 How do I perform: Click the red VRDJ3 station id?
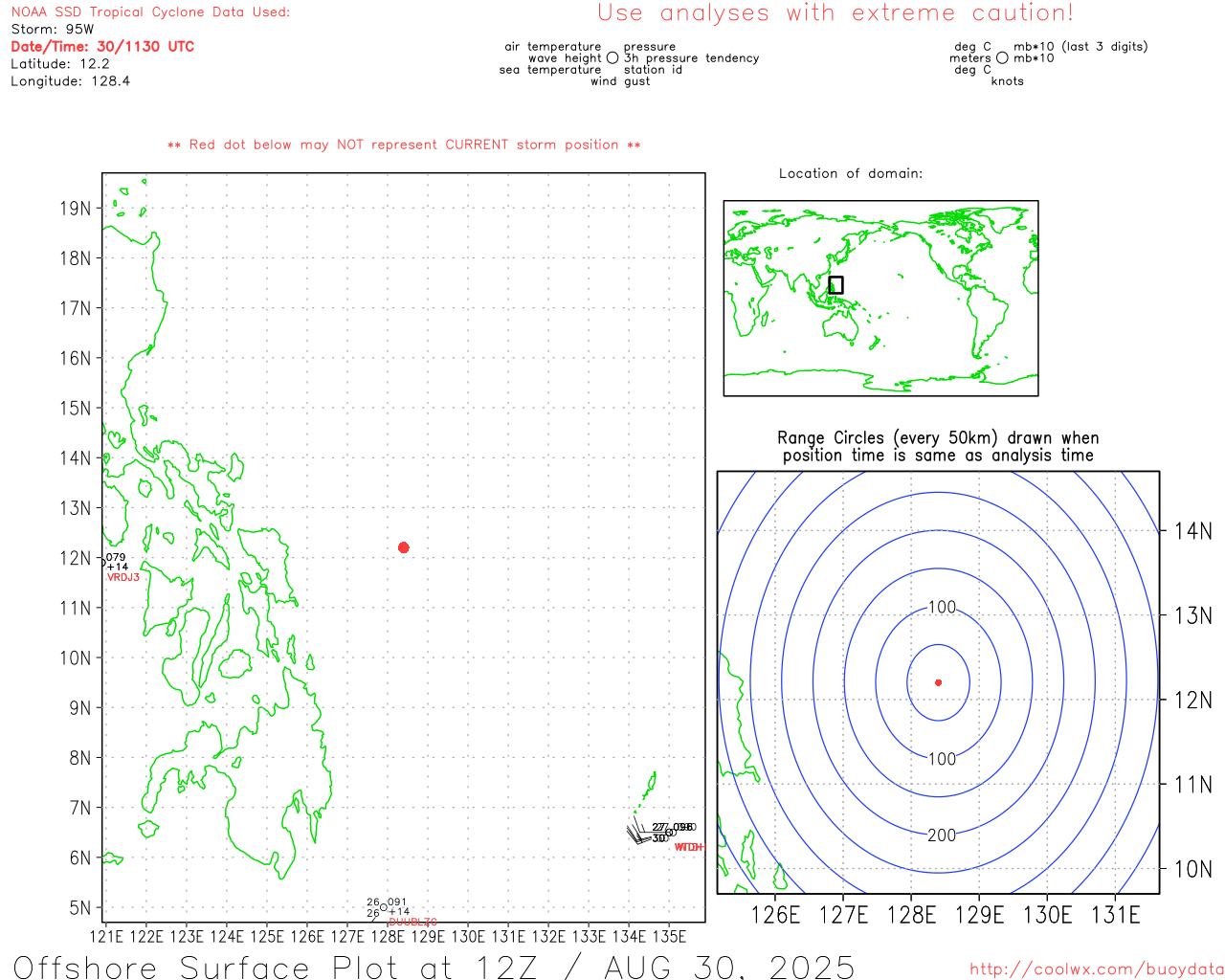click(x=123, y=578)
